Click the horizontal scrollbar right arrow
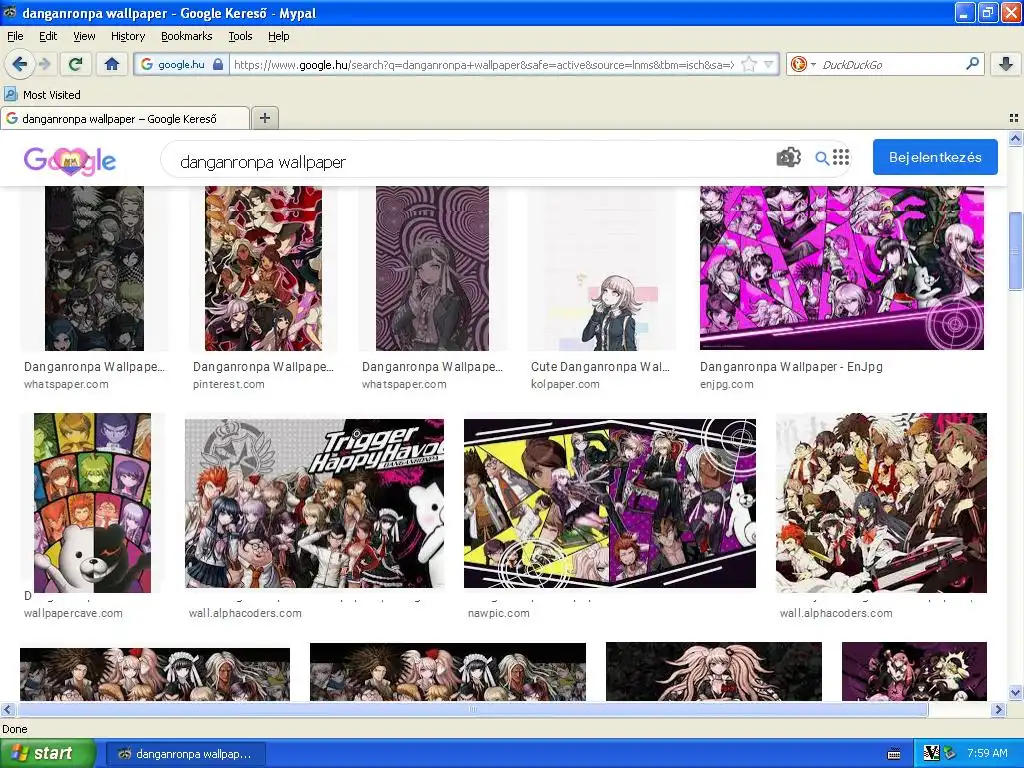 click(x=999, y=709)
